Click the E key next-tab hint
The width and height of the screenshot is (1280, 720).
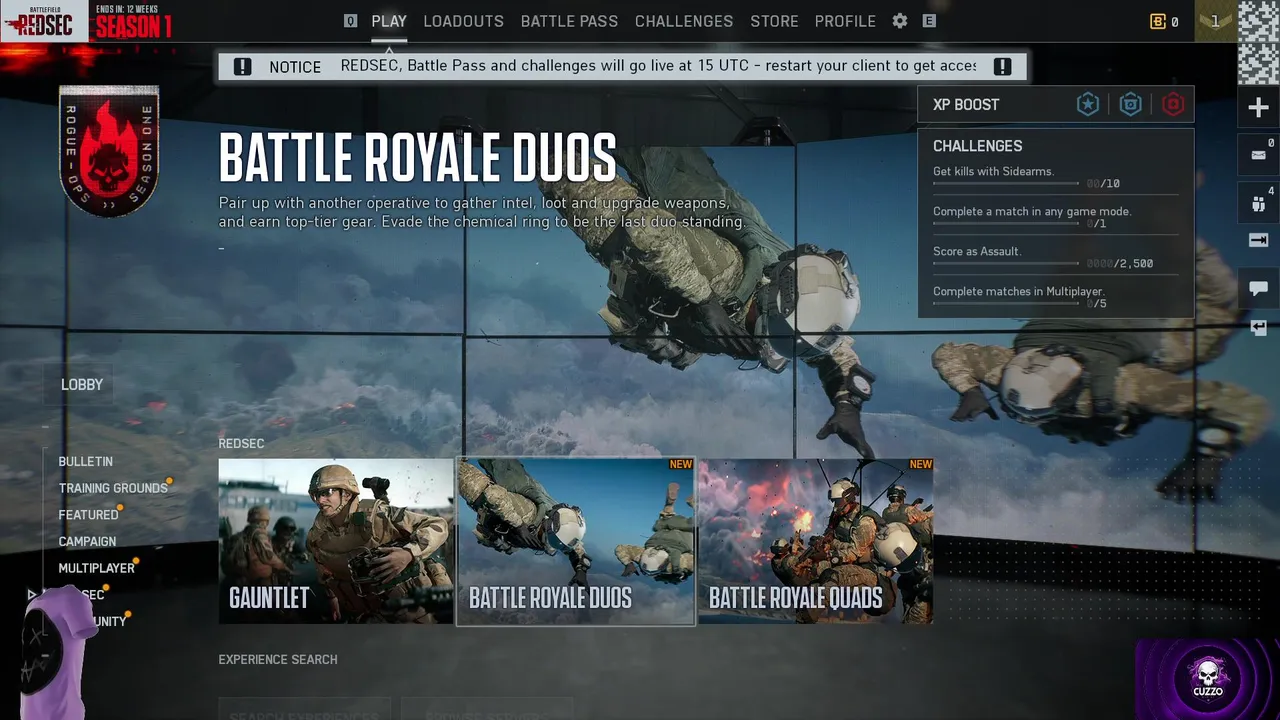(x=929, y=21)
